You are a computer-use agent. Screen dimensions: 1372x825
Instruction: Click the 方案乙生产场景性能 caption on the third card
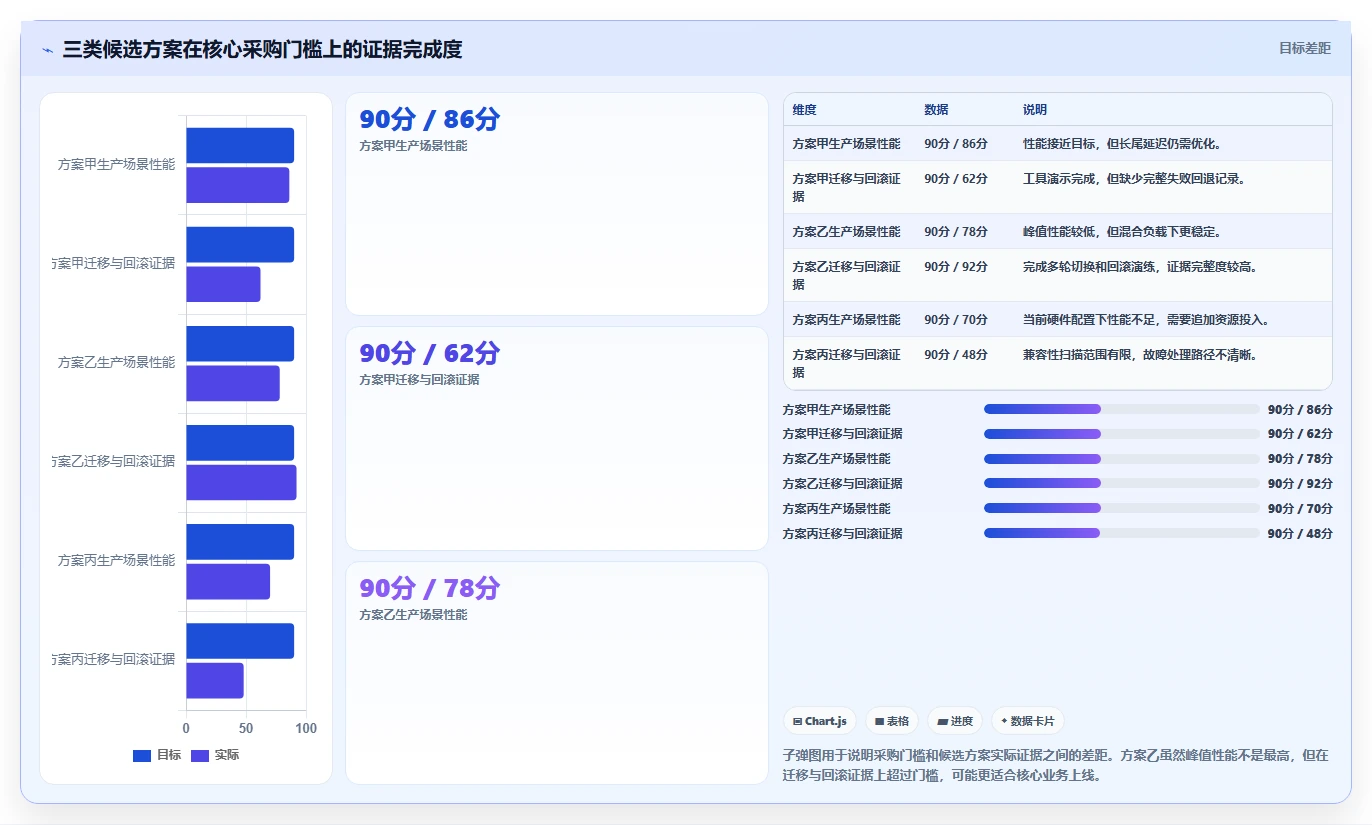pos(414,615)
